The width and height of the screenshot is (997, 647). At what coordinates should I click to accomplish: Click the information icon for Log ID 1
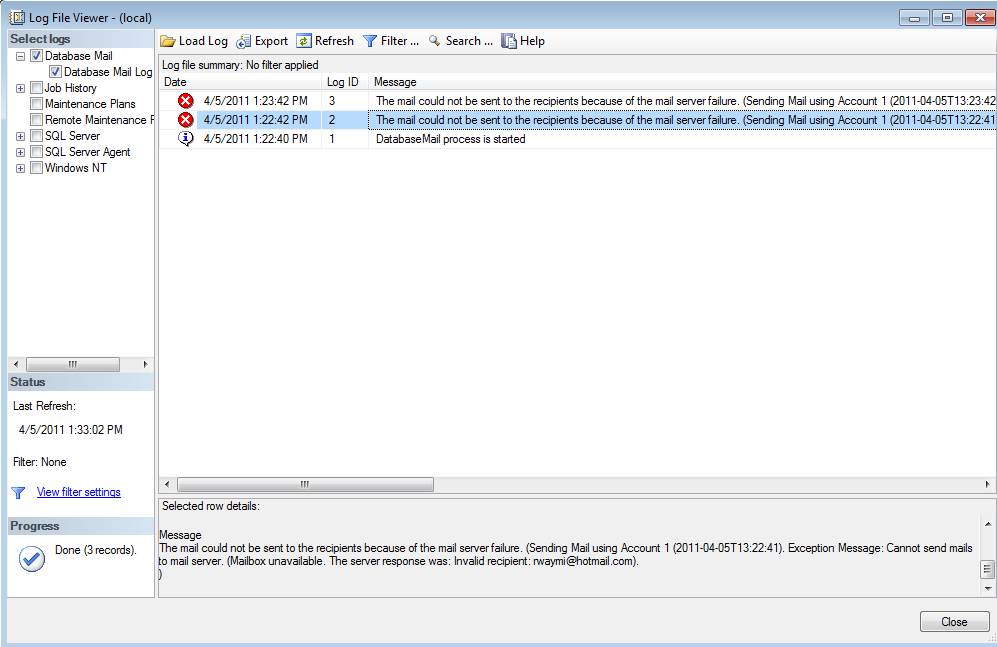tap(186, 139)
